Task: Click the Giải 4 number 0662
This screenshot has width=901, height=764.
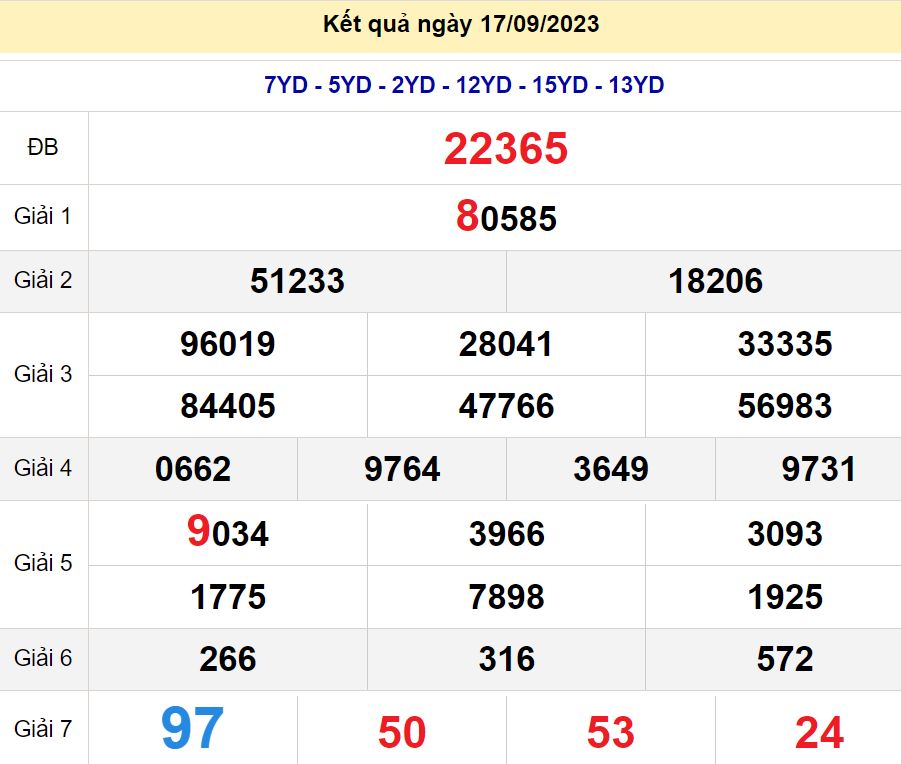Action: (x=193, y=469)
